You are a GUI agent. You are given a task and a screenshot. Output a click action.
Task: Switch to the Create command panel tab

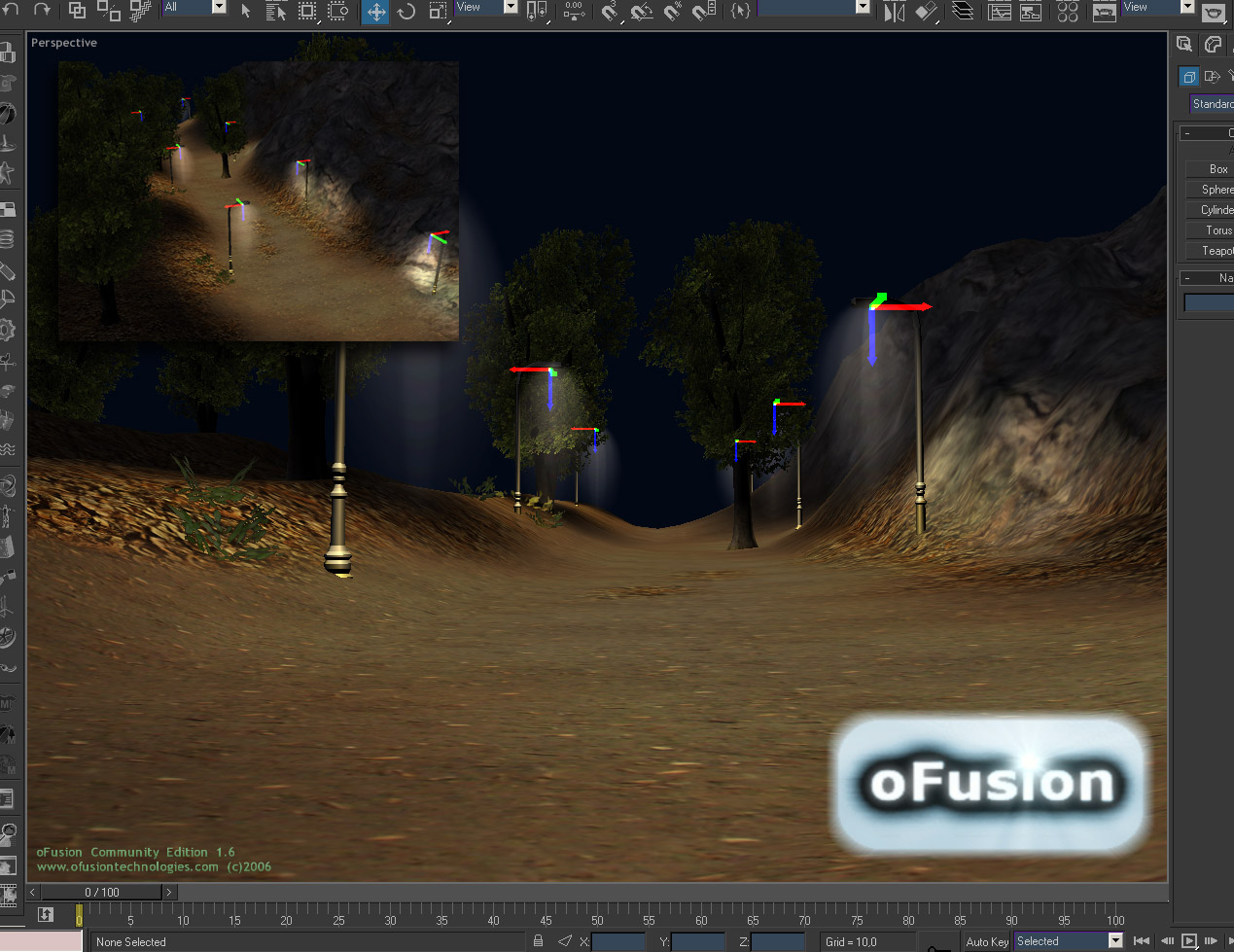pos(1184,44)
